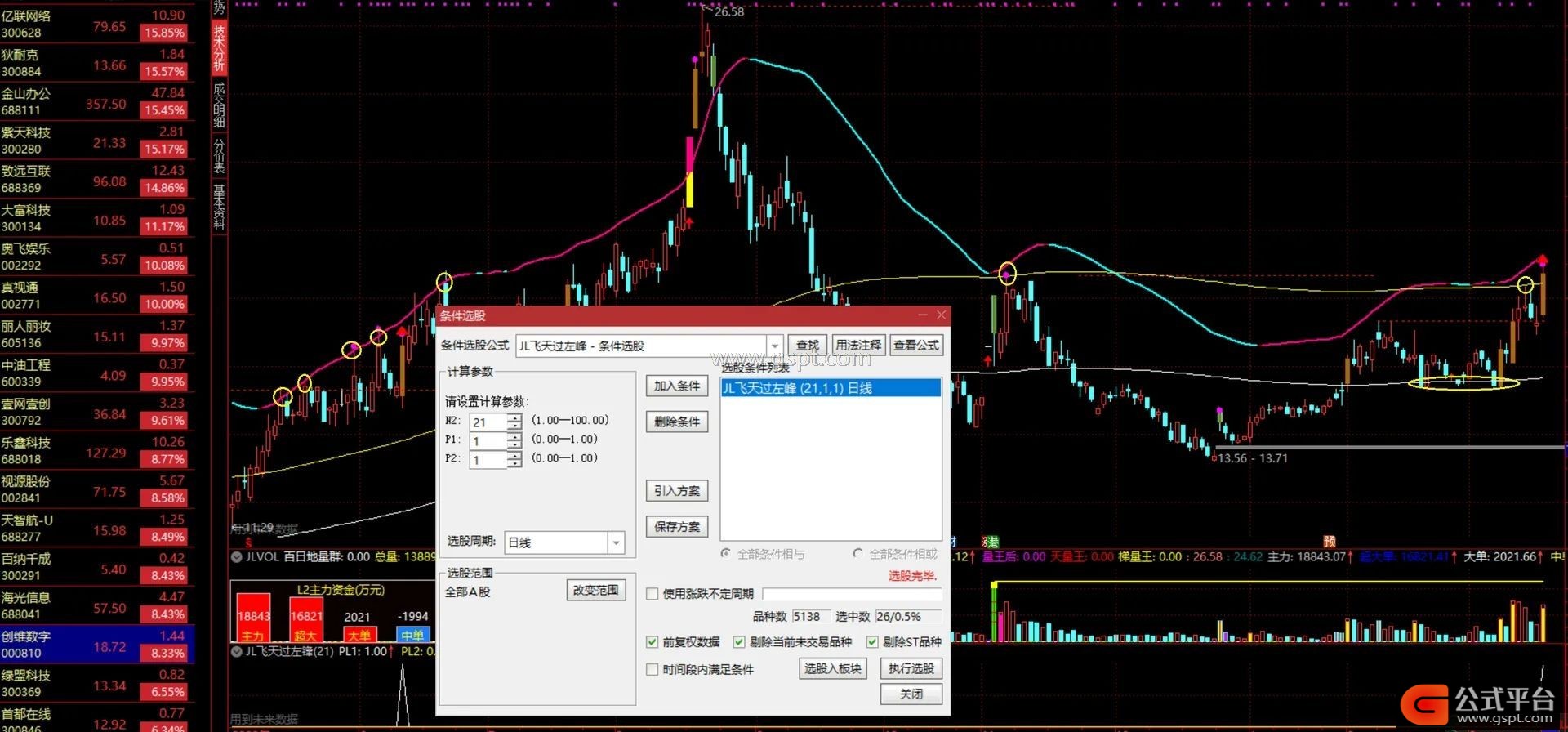Select JL飞天过左峰 (21,1,1) 日线 condition row
This screenshot has width=1568, height=732.
tap(831, 388)
